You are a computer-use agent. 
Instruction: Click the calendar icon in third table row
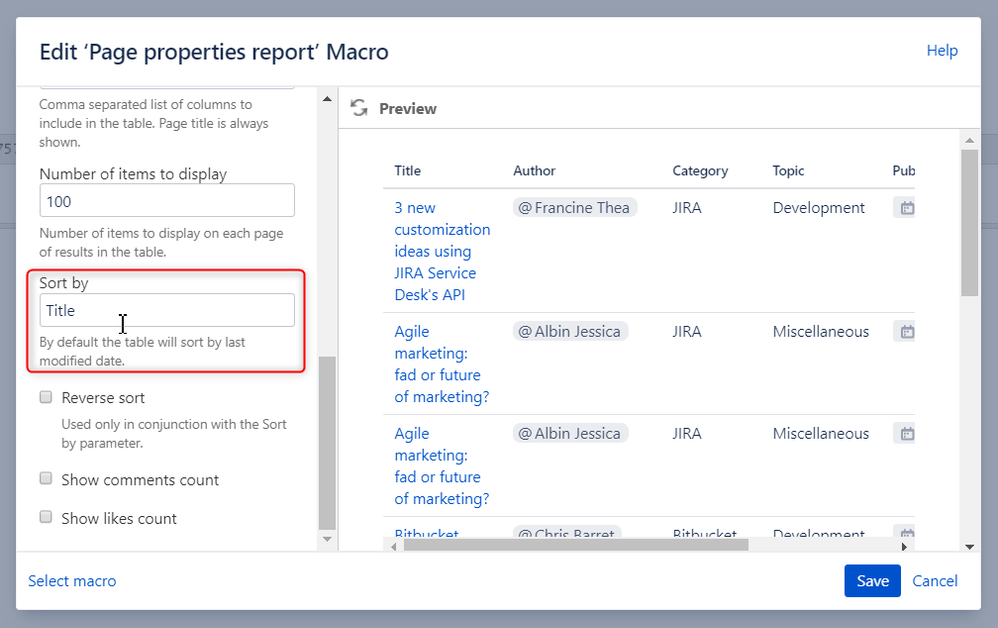(907, 434)
